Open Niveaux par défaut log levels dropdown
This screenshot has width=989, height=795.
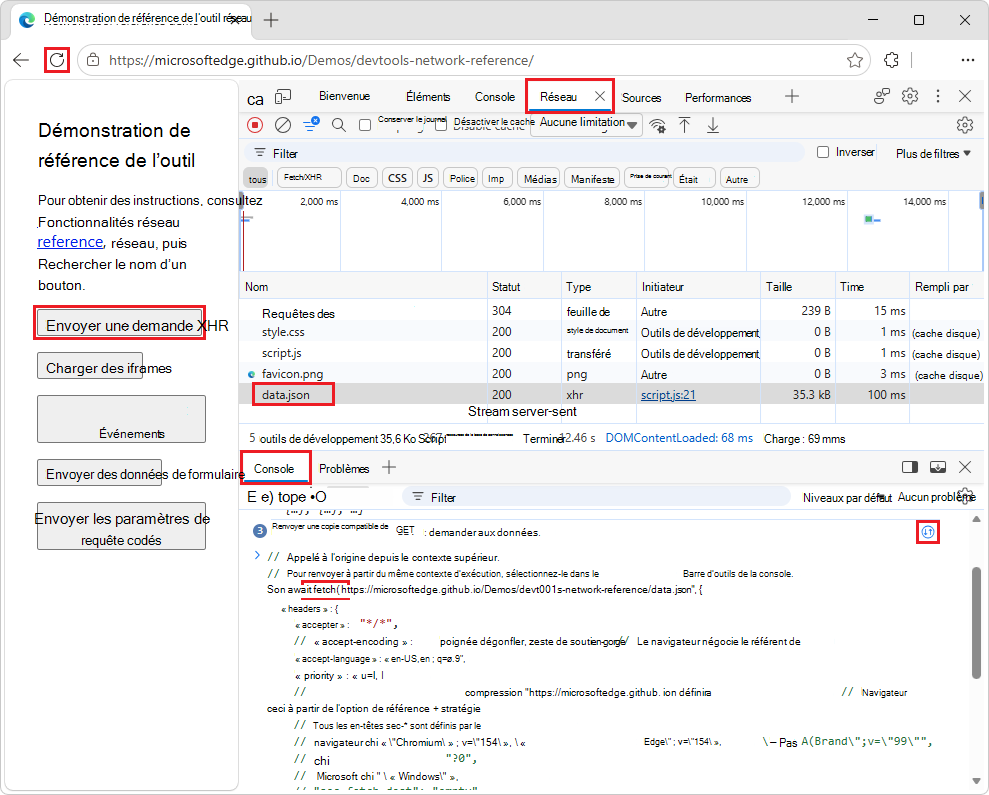[x=846, y=498]
